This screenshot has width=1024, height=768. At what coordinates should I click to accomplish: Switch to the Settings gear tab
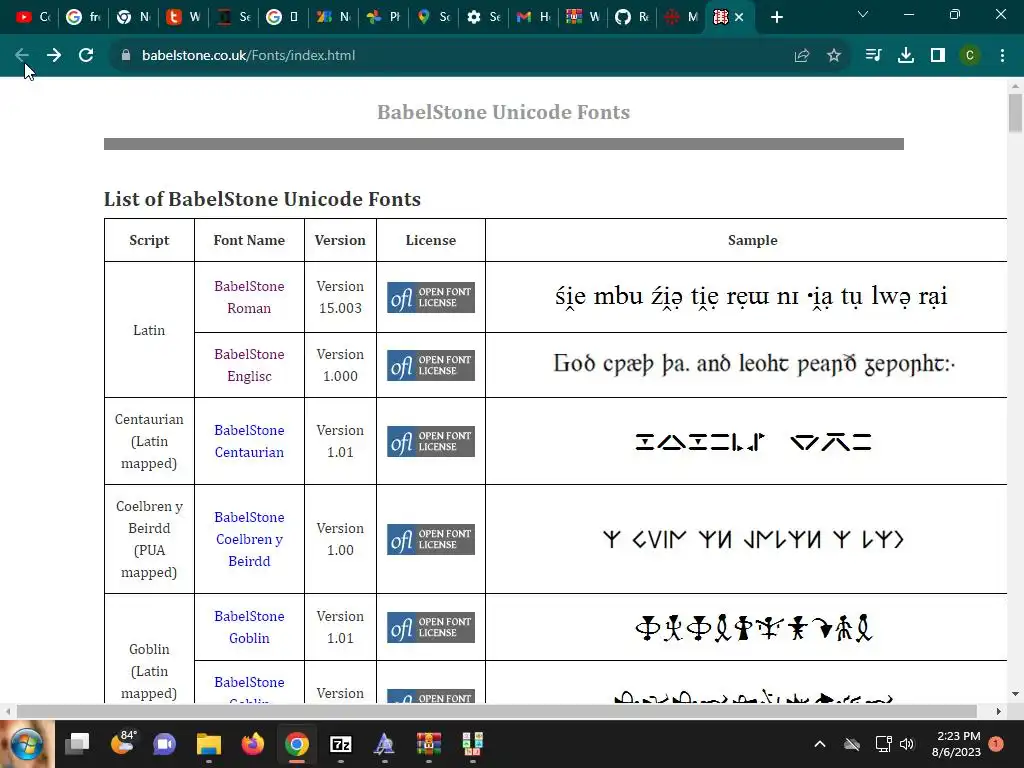(483, 17)
